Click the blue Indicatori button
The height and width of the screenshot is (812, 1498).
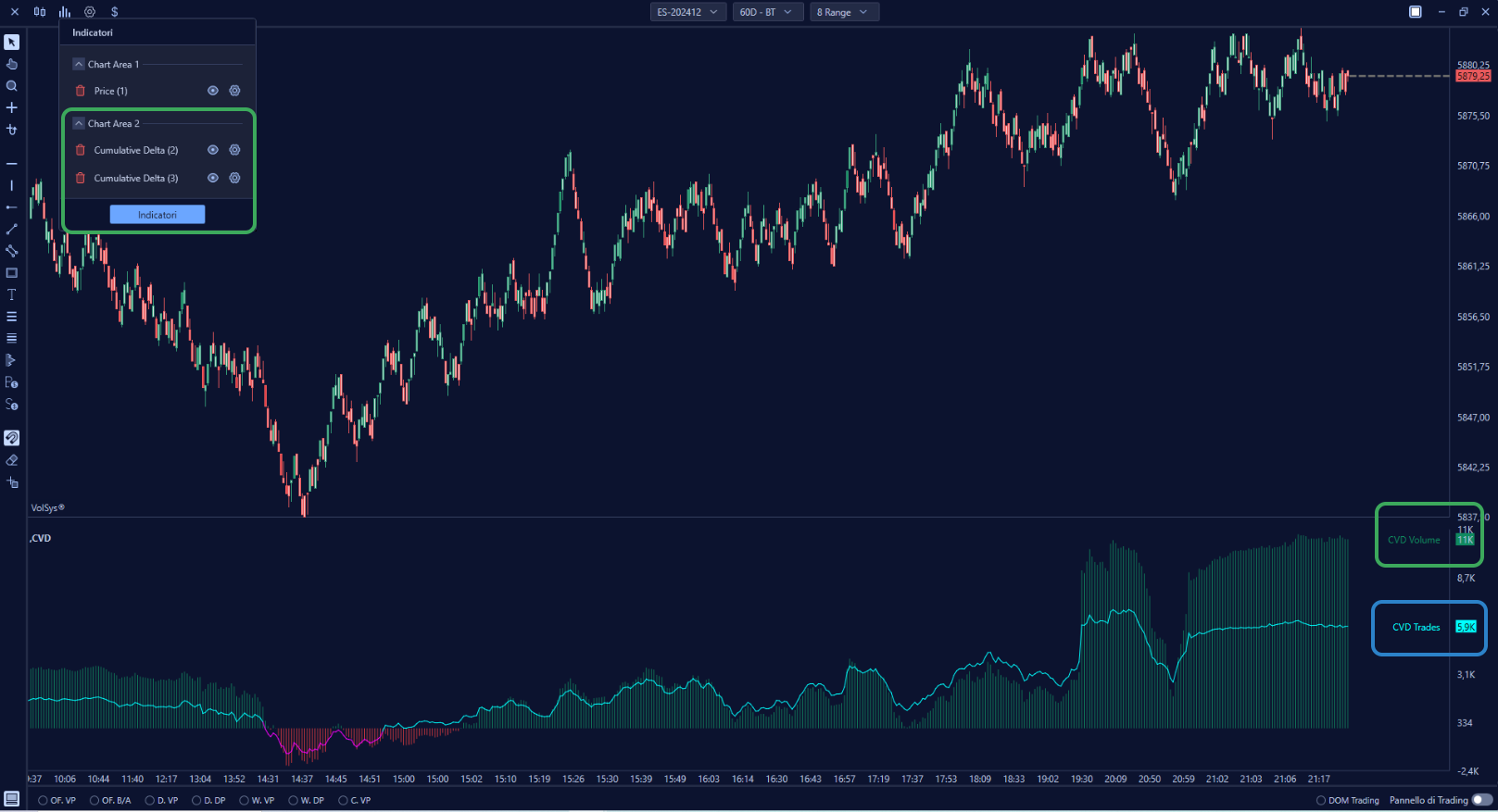(x=157, y=215)
